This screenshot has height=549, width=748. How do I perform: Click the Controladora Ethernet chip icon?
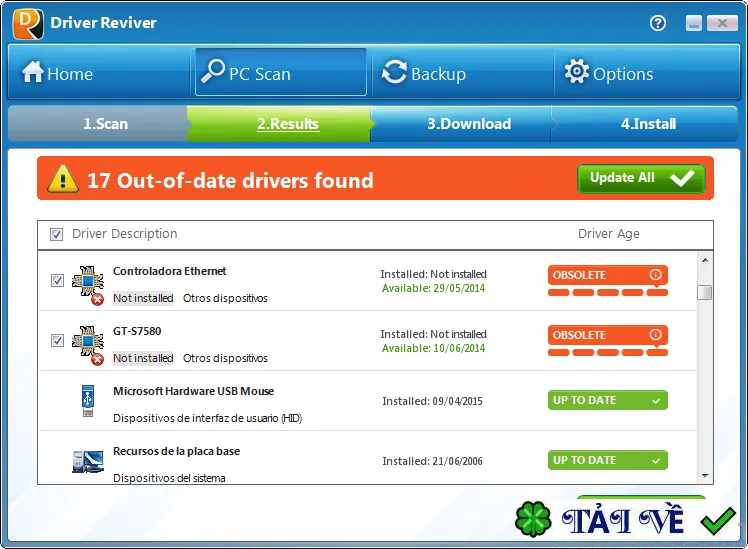click(88, 285)
